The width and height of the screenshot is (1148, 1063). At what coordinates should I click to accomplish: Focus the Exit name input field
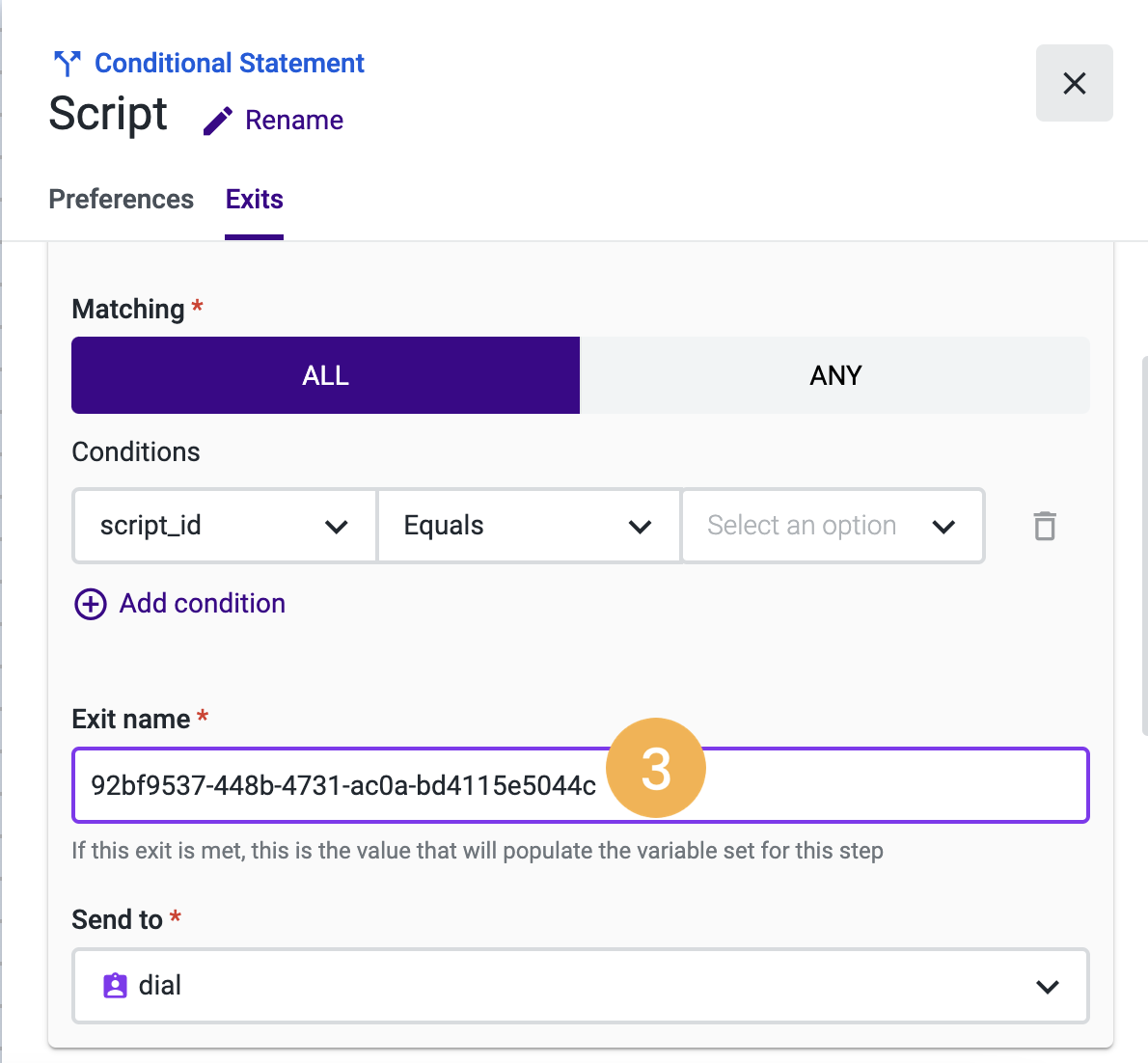tap(581, 785)
